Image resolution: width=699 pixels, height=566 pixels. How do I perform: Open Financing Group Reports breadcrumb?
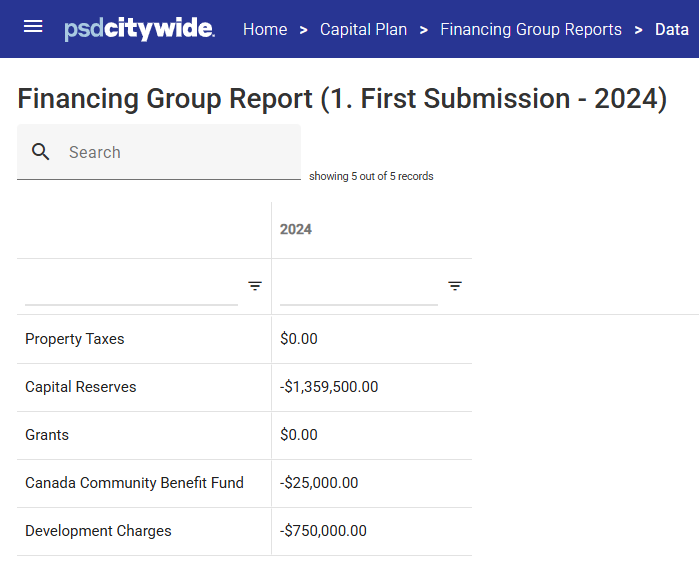531,29
